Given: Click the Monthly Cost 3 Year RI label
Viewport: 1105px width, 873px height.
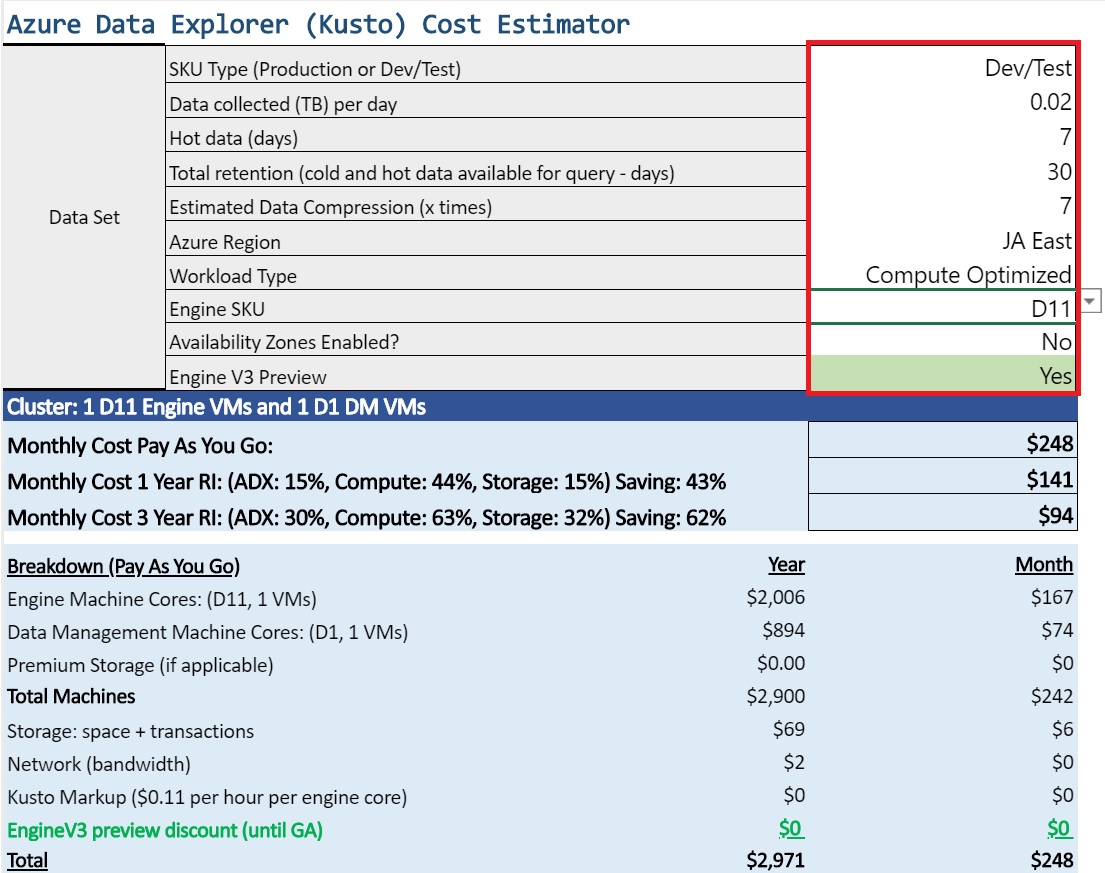Looking at the screenshot, I should [x=366, y=517].
